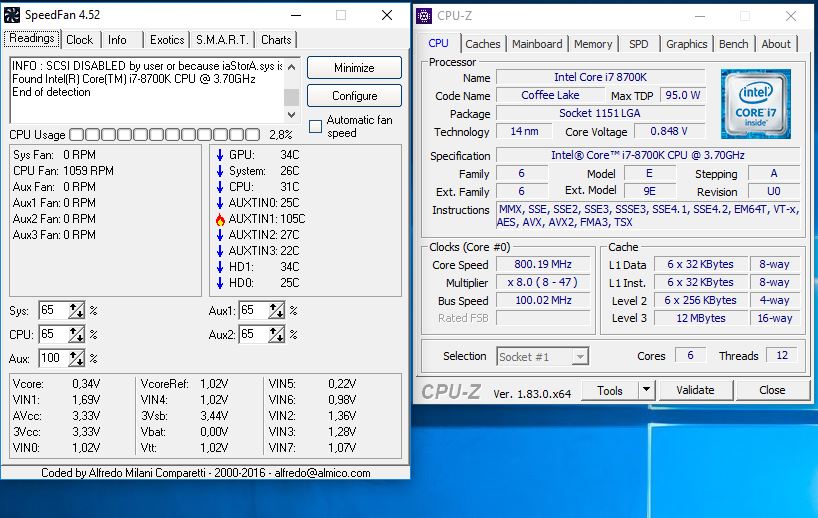818x518 pixels.
Task: Open the Tools dropdown arrow in CPU-Z
Action: [646, 390]
